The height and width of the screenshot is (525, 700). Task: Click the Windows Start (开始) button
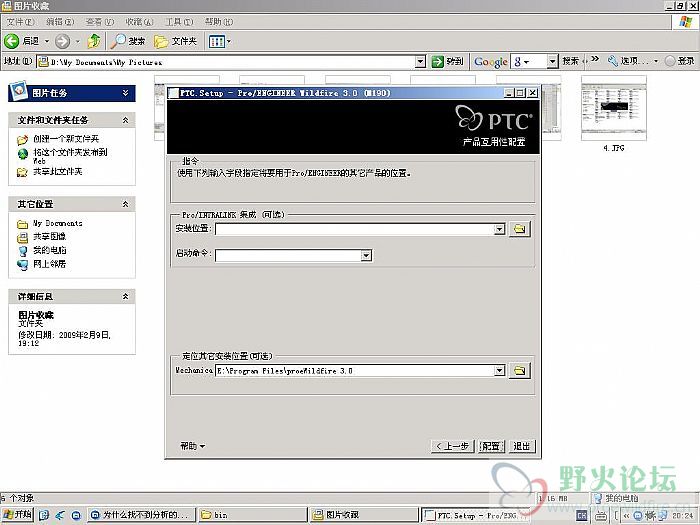(18, 514)
